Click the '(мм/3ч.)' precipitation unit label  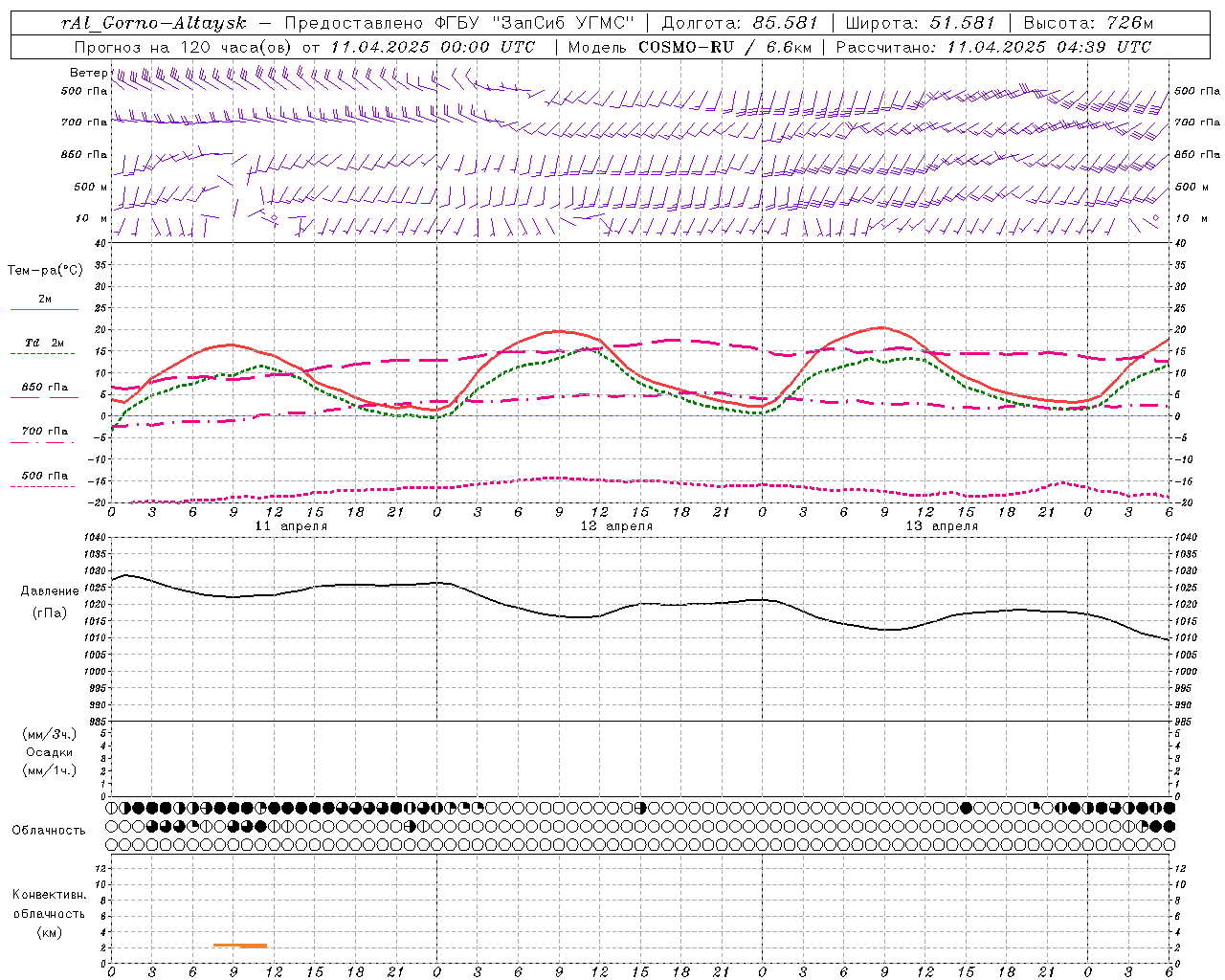pos(50,734)
